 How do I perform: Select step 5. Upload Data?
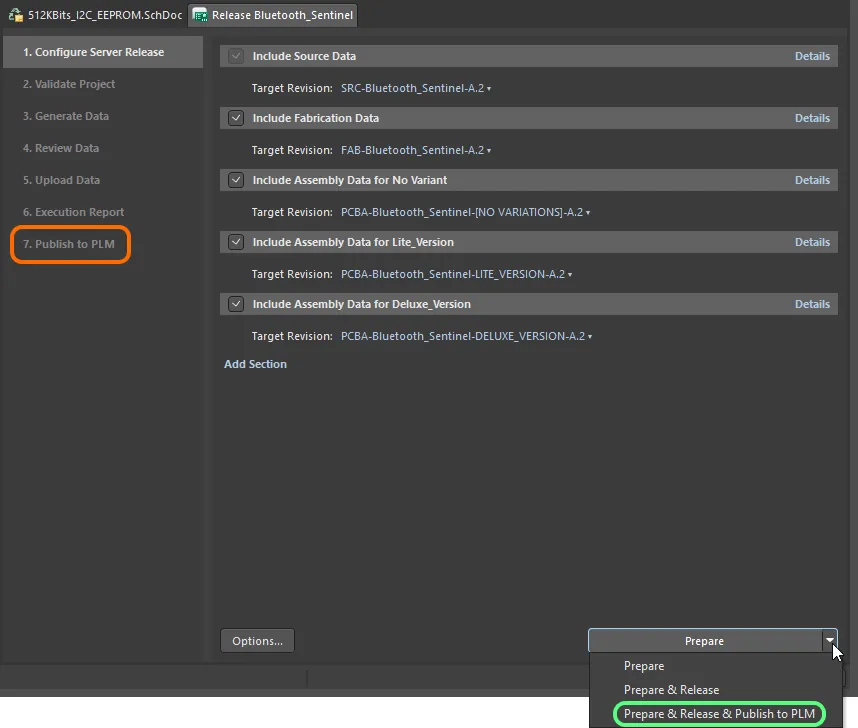(x=61, y=180)
